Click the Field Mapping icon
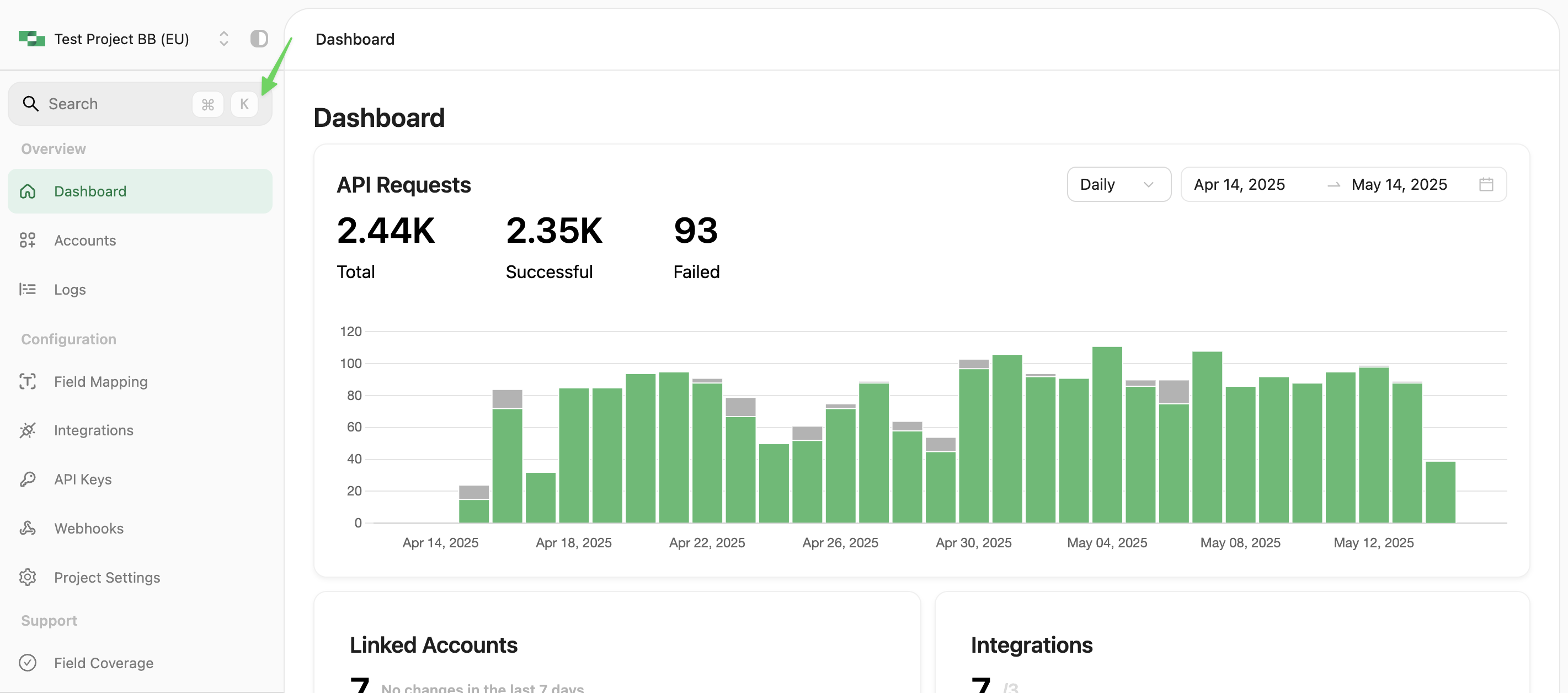This screenshot has width=1568, height=693. (x=28, y=382)
